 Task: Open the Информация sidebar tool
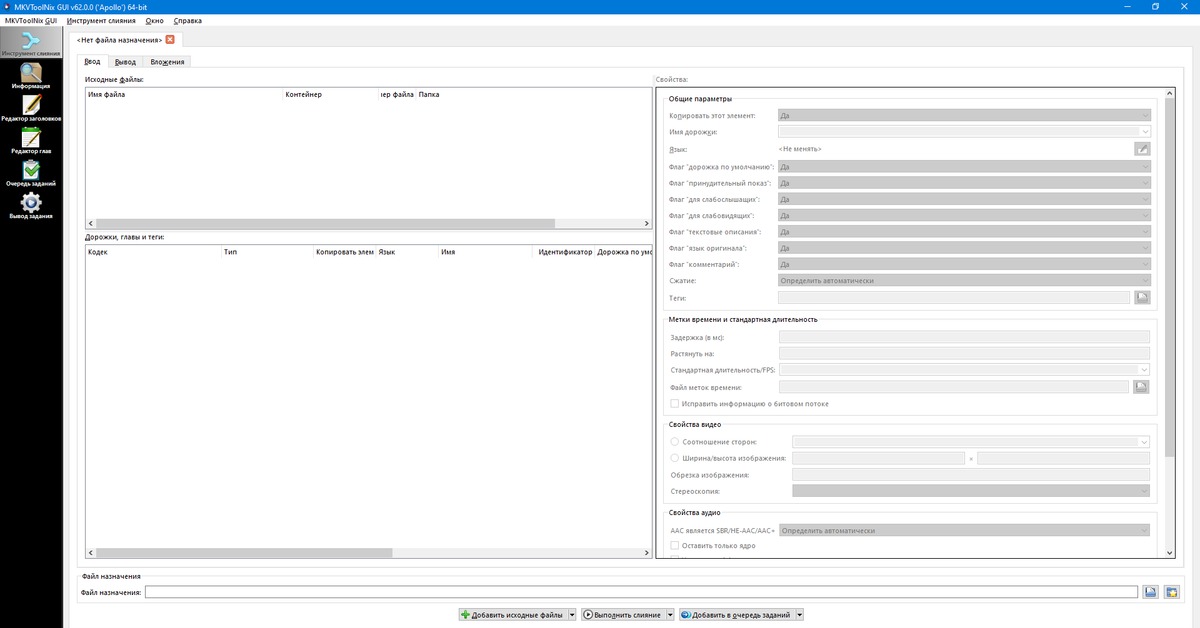coord(31,76)
